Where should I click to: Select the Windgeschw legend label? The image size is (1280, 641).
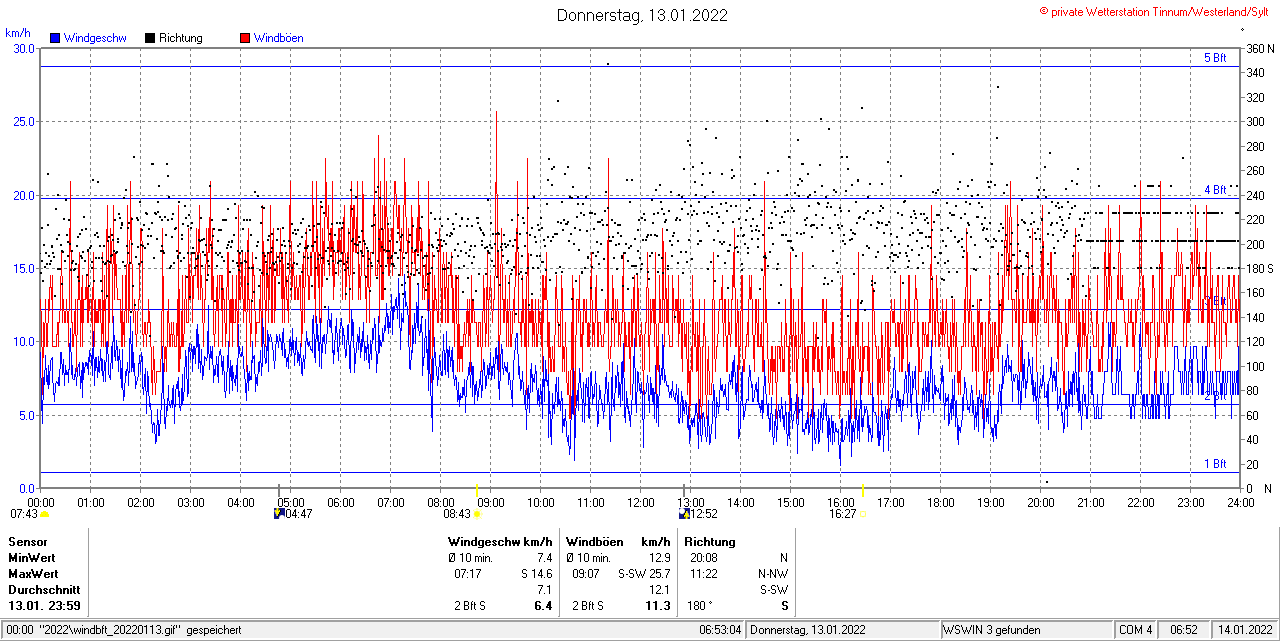click(x=95, y=38)
